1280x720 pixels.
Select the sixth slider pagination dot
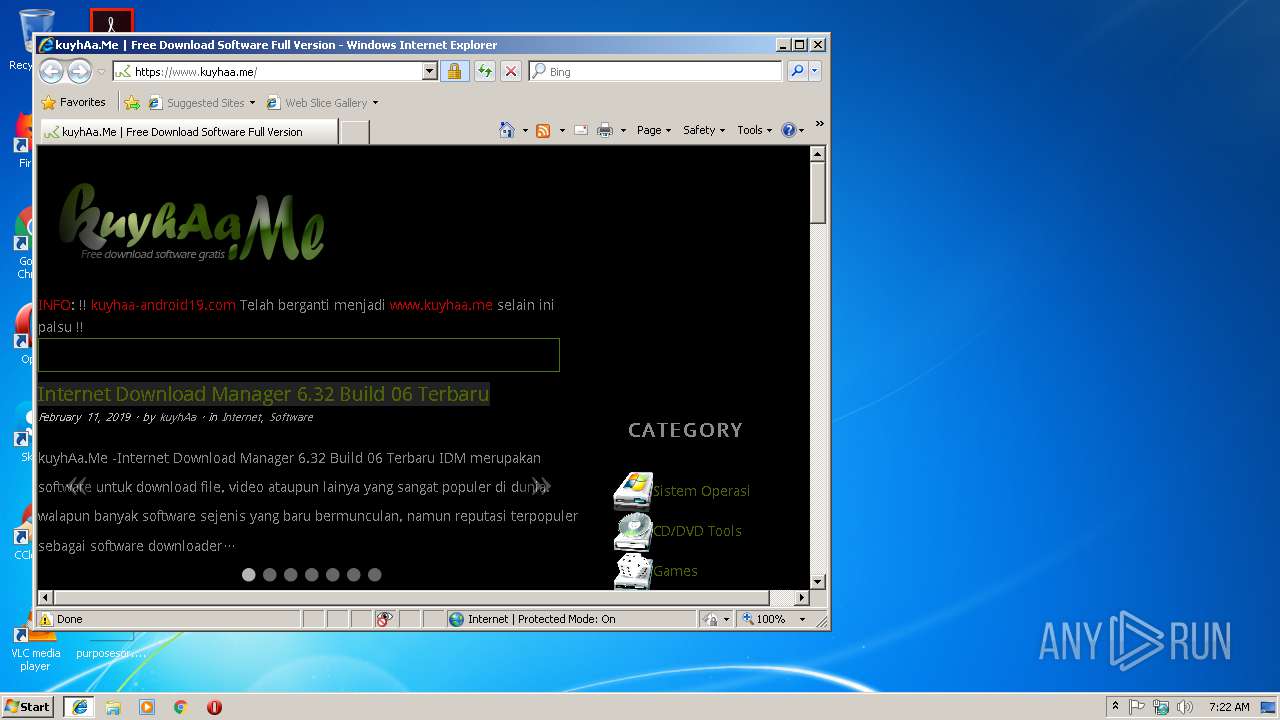tap(354, 575)
